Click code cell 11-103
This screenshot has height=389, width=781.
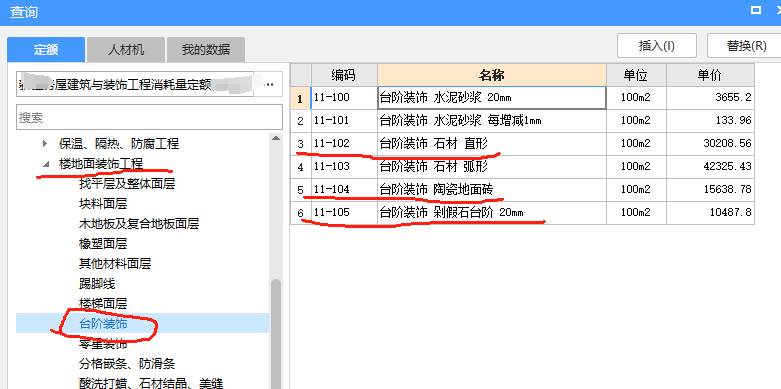(344, 166)
